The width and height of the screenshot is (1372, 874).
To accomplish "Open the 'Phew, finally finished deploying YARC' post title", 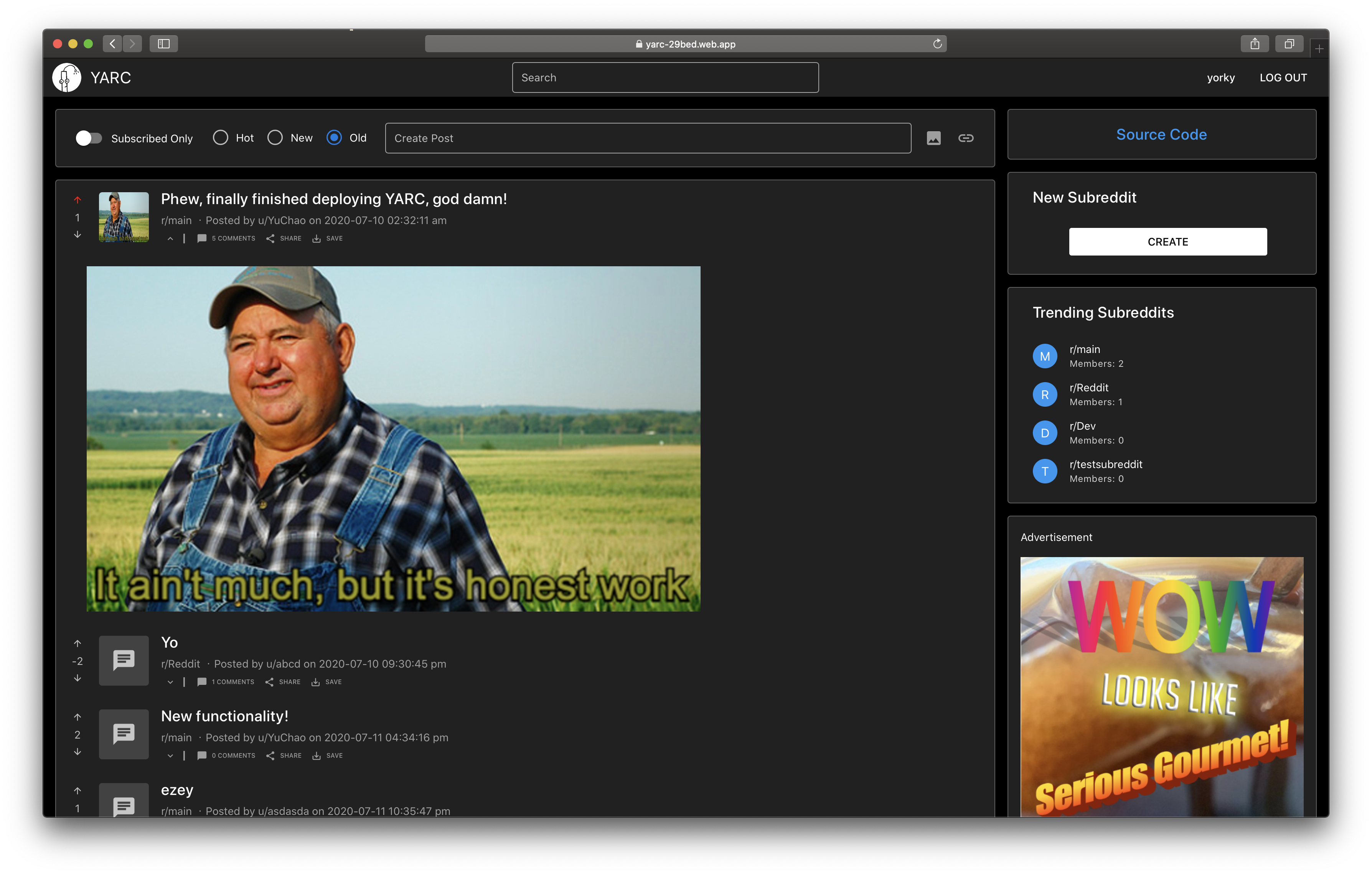I will (334, 199).
